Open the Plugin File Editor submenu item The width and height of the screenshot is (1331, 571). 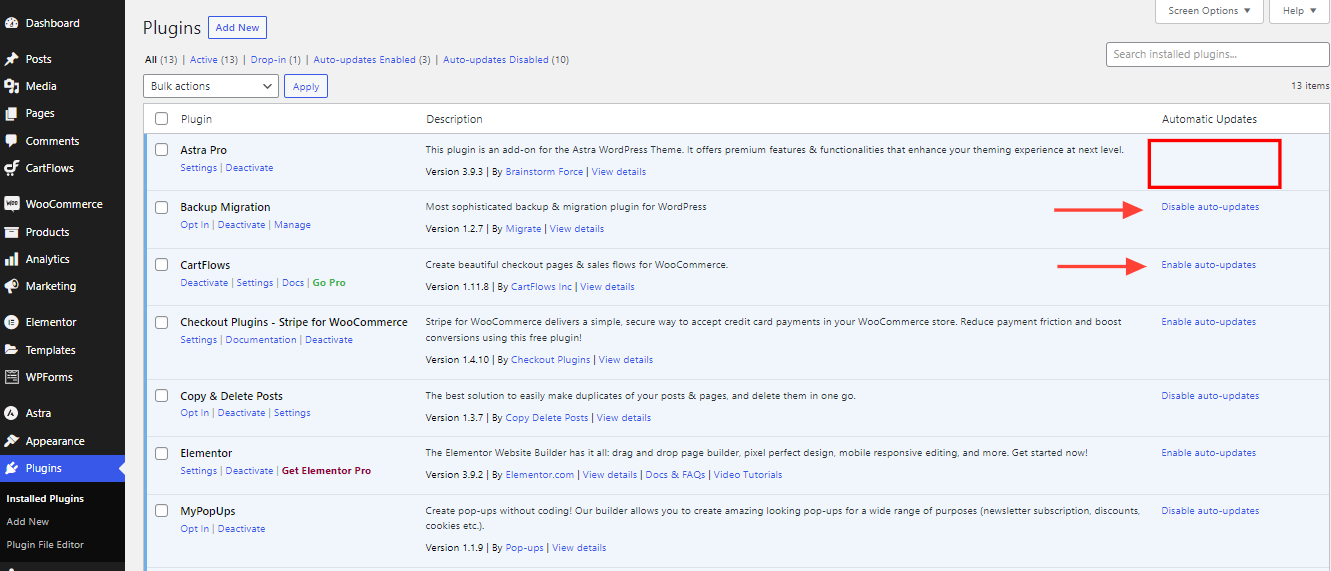[45, 545]
